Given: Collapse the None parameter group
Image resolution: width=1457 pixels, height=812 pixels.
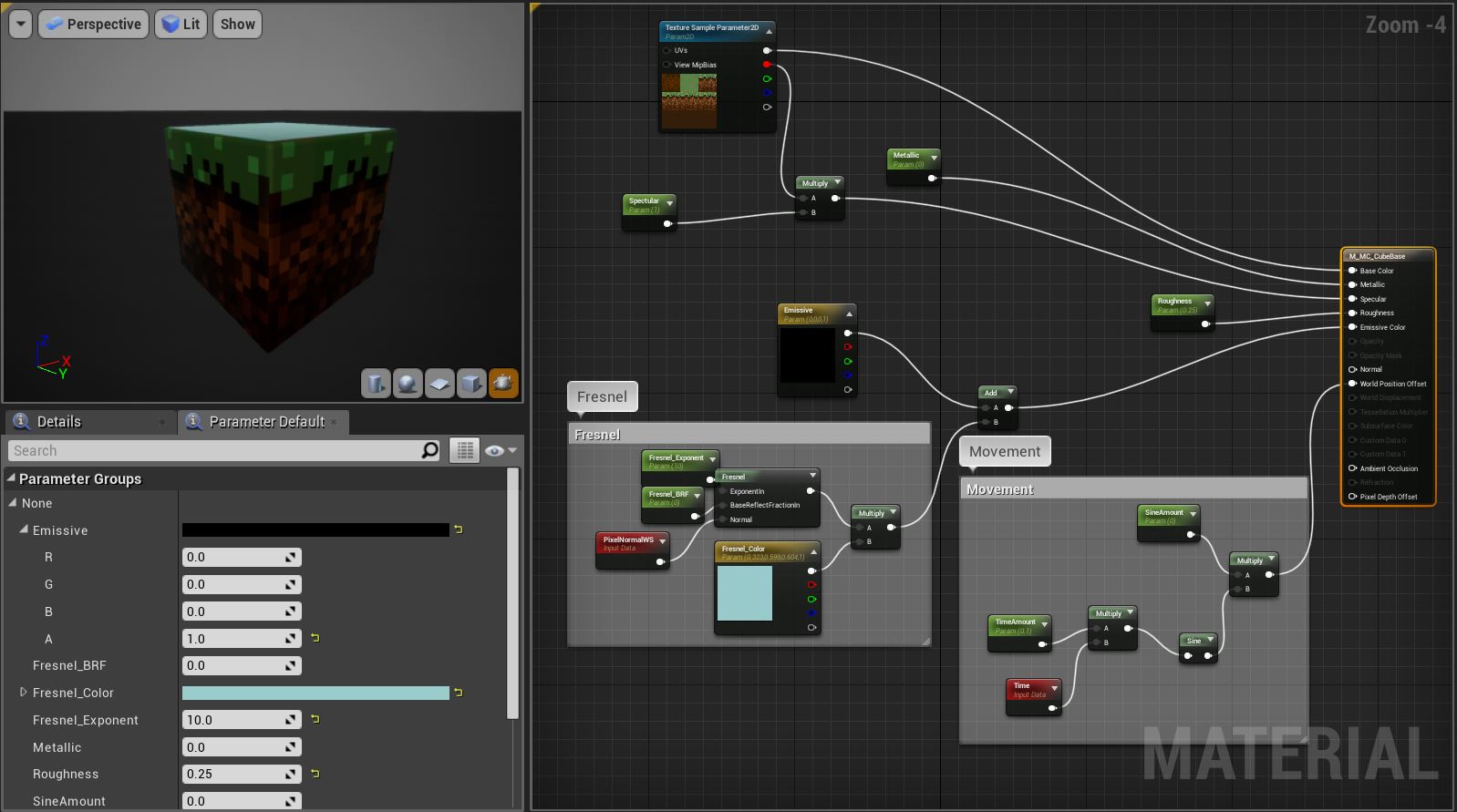Looking at the screenshot, I should 13,502.
